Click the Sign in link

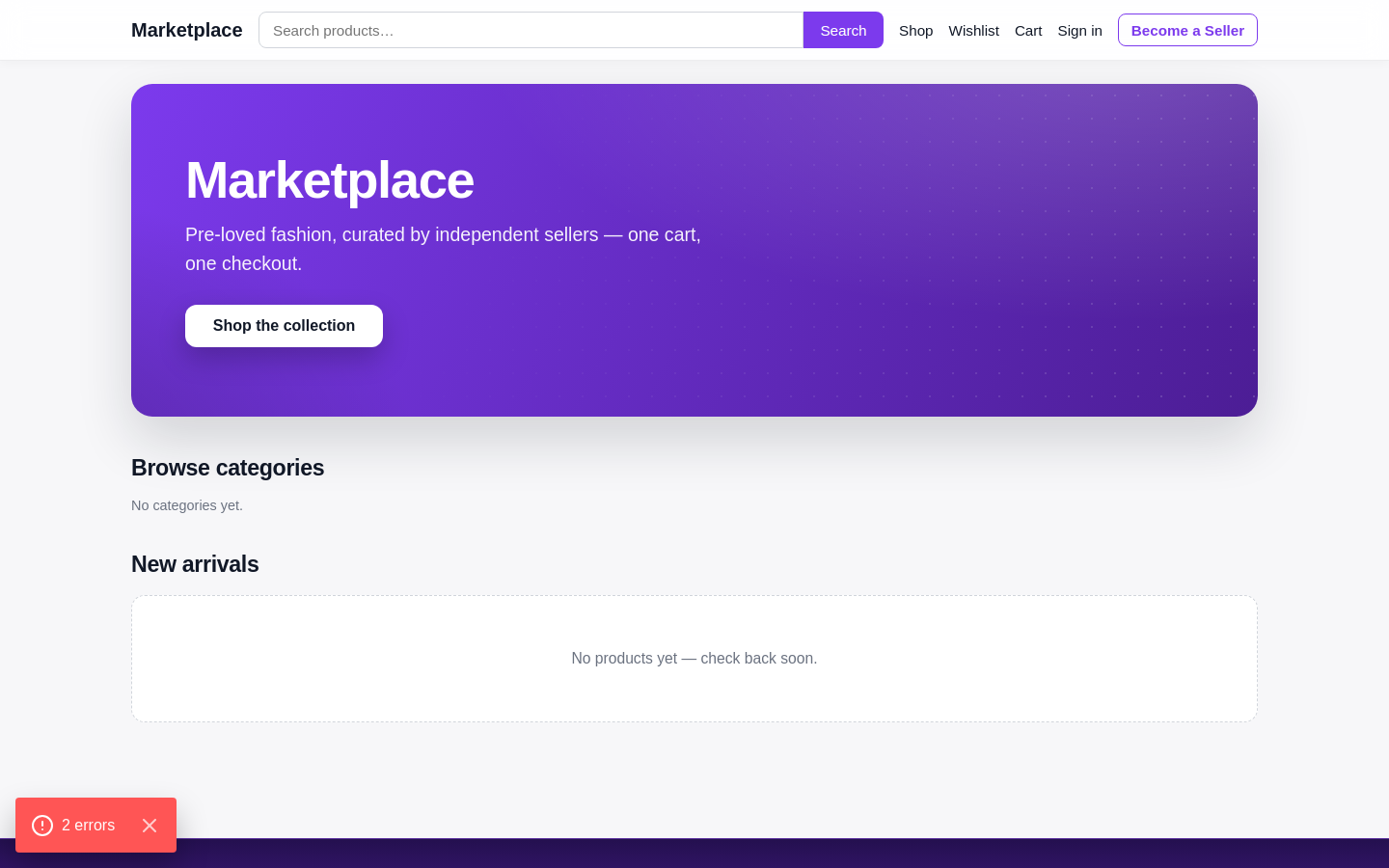[x=1079, y=31]
